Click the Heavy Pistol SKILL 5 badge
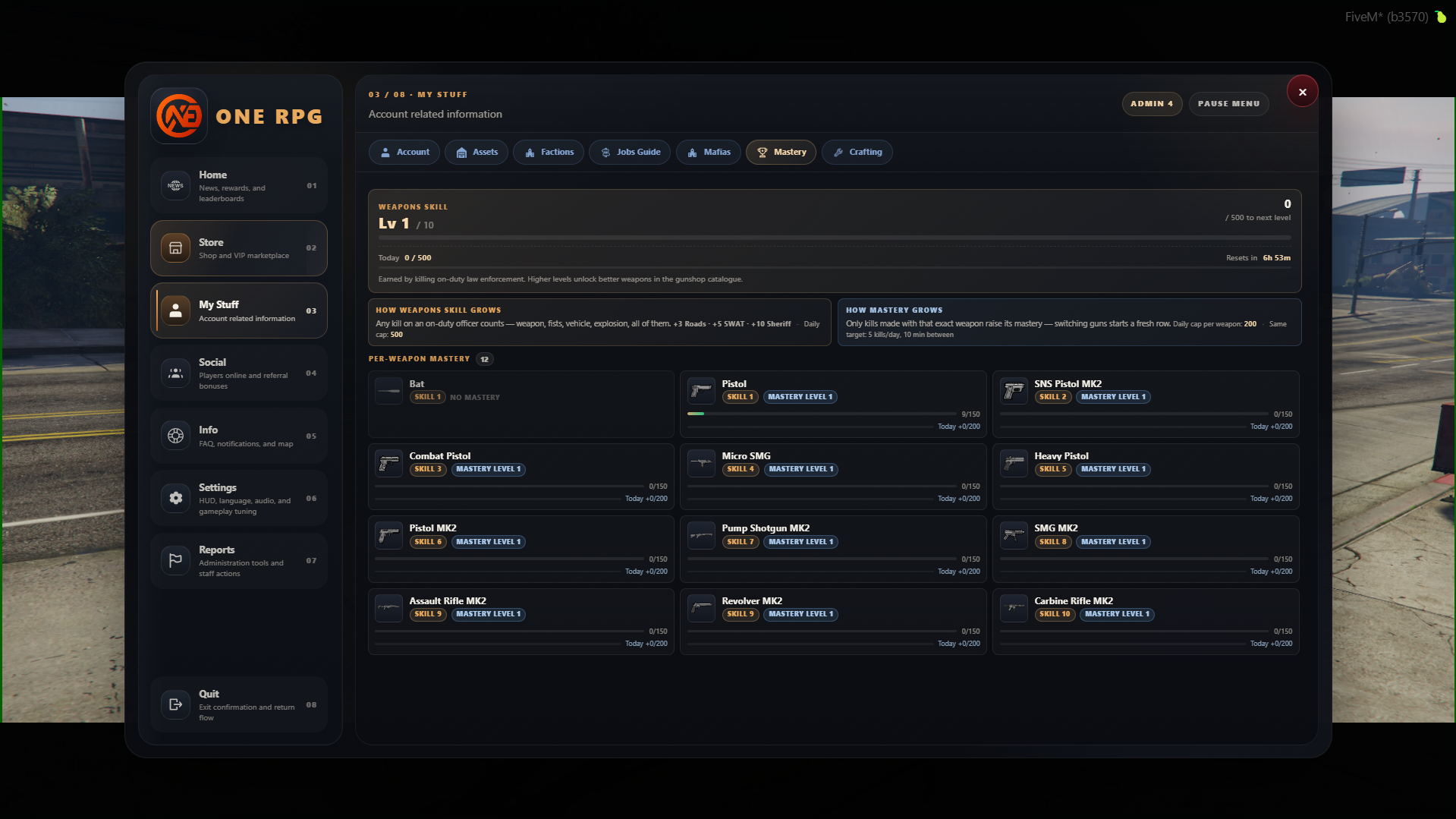The height and width of the screenshot is (819, 1456). pyautogui.click(x=1052, y=469)
